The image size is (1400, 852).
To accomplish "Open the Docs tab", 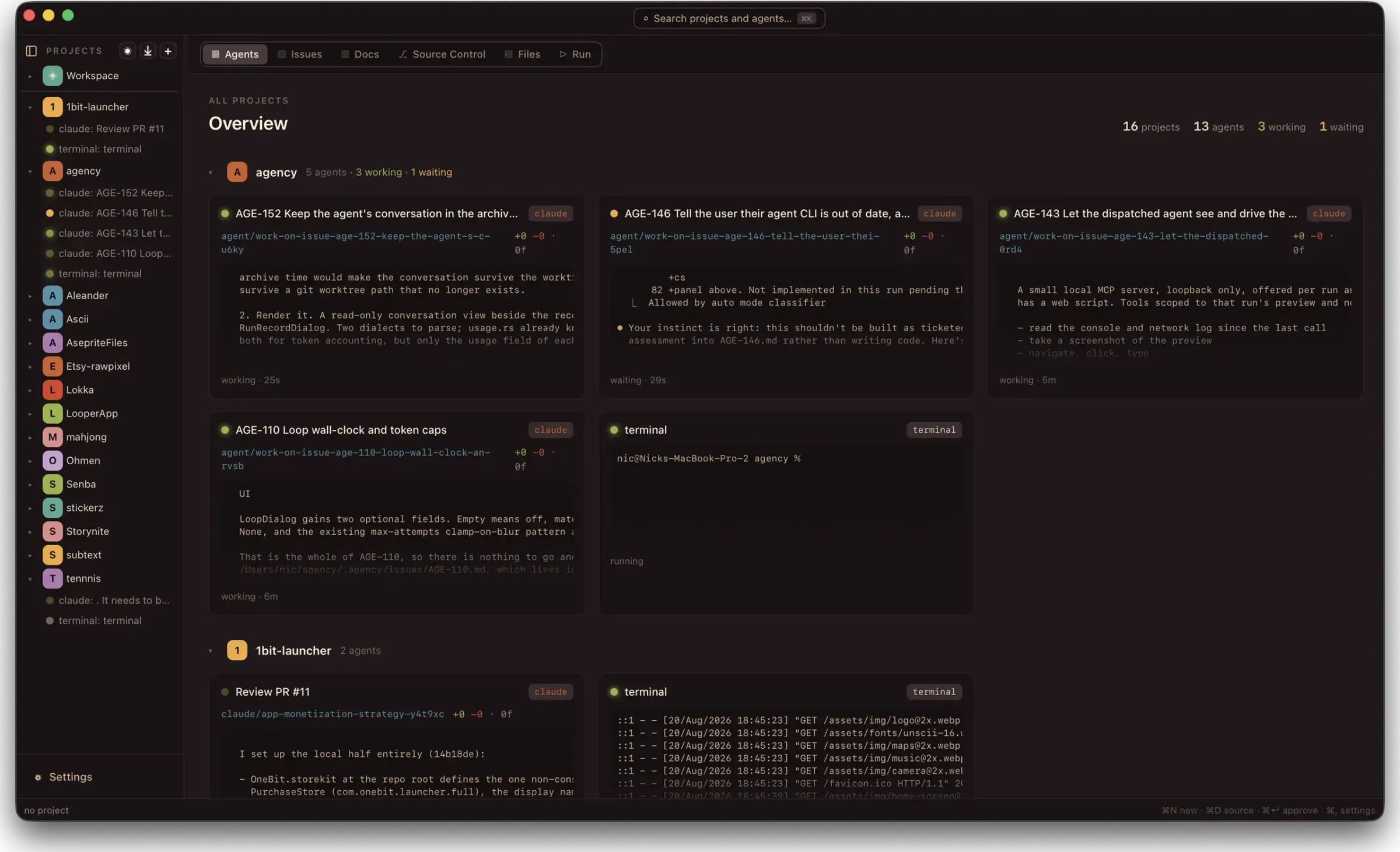I will tap(360, 54).
